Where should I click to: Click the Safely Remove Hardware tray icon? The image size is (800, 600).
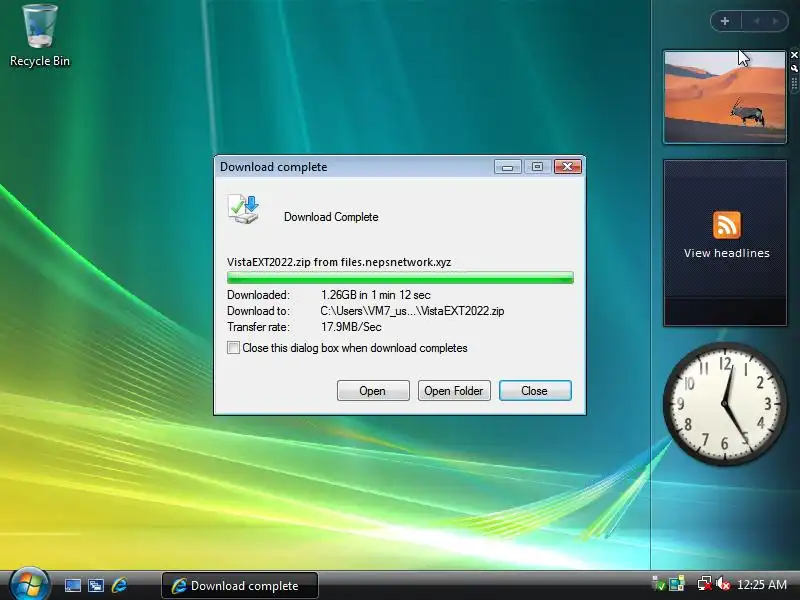(x=659, y=584)
